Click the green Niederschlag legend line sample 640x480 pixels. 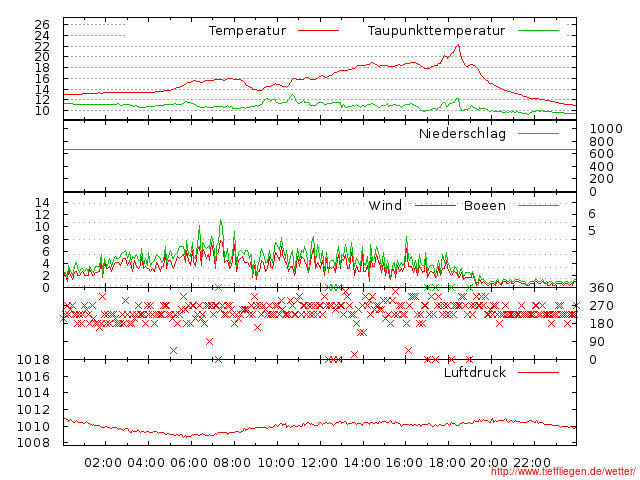[538, 133]
